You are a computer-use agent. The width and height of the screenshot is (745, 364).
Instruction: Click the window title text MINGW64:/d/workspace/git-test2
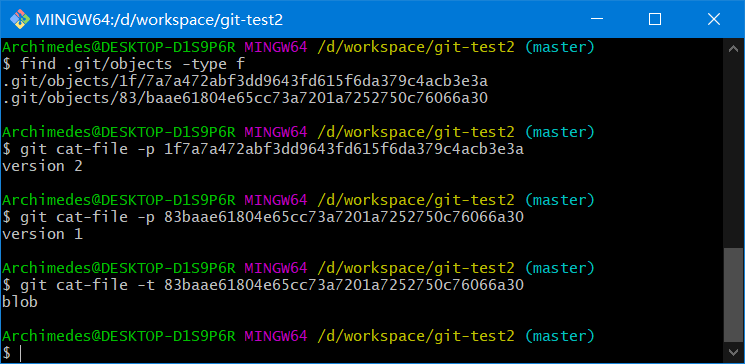(x=159, y=19)
